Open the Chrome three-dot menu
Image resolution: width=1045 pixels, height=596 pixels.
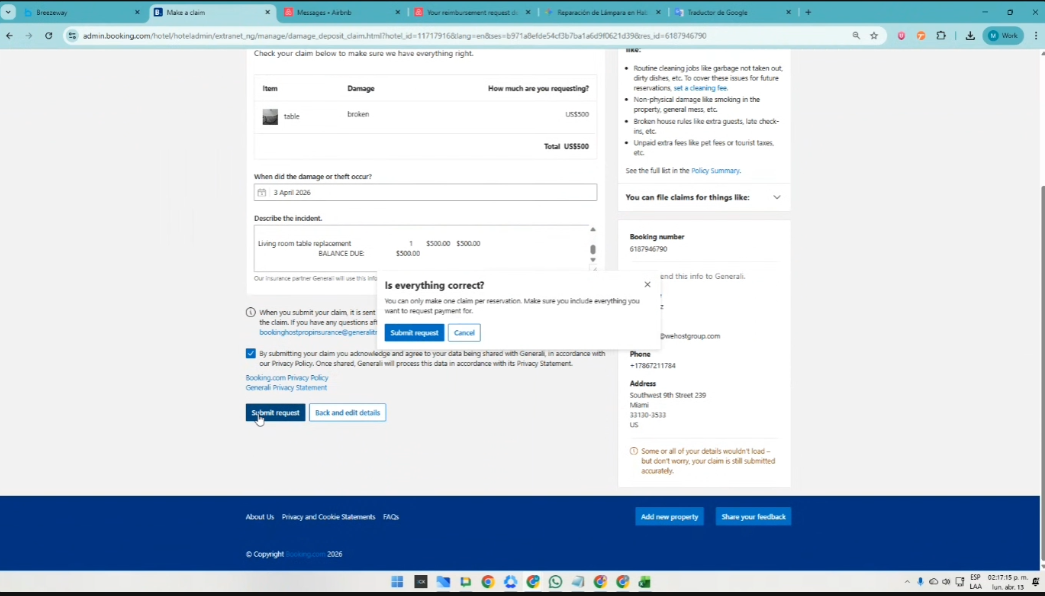(x=1036, y=36)
